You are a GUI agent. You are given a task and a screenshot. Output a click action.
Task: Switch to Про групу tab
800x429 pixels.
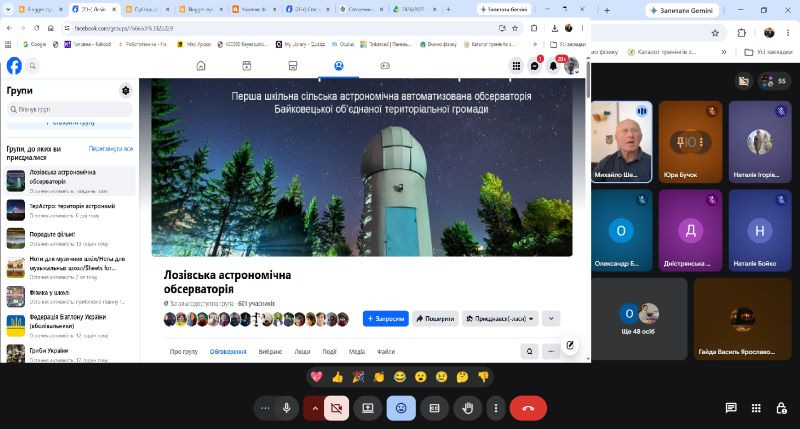pyautogui.click(x=183, y=351)
